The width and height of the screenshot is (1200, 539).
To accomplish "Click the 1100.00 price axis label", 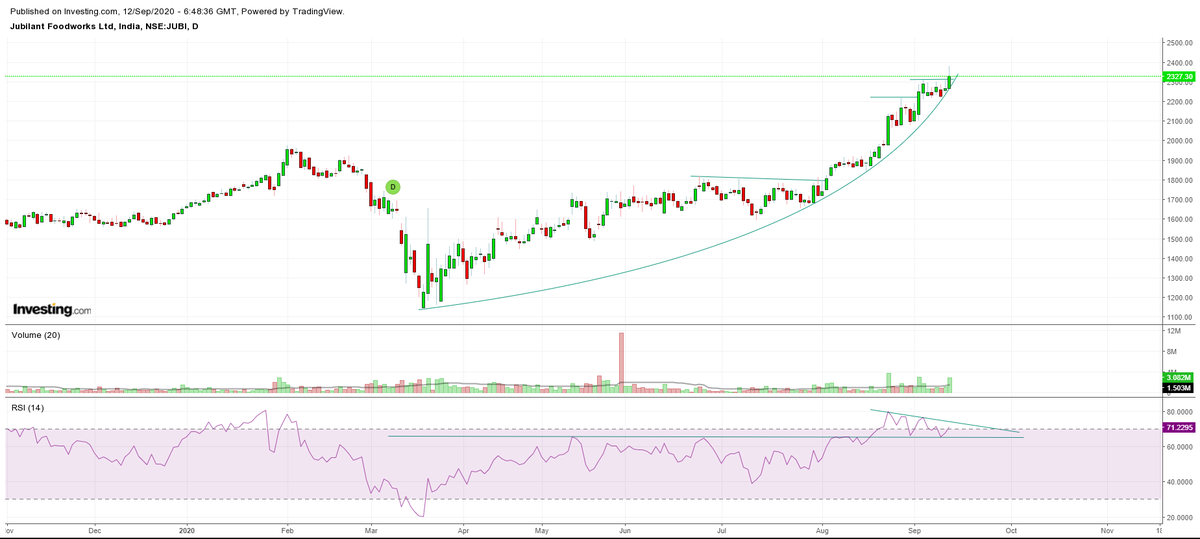I will [x=1180, y=317].
